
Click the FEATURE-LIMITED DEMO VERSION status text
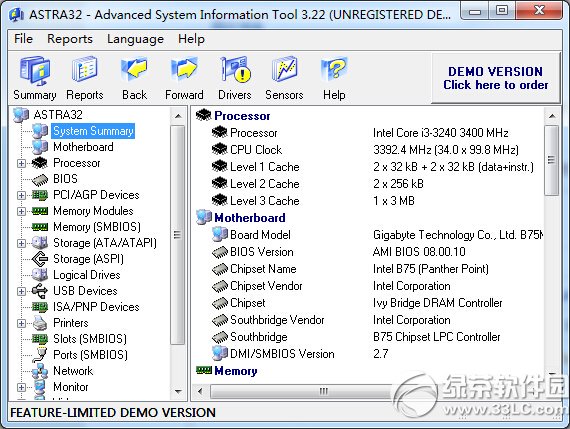click(x=113, y=413)
